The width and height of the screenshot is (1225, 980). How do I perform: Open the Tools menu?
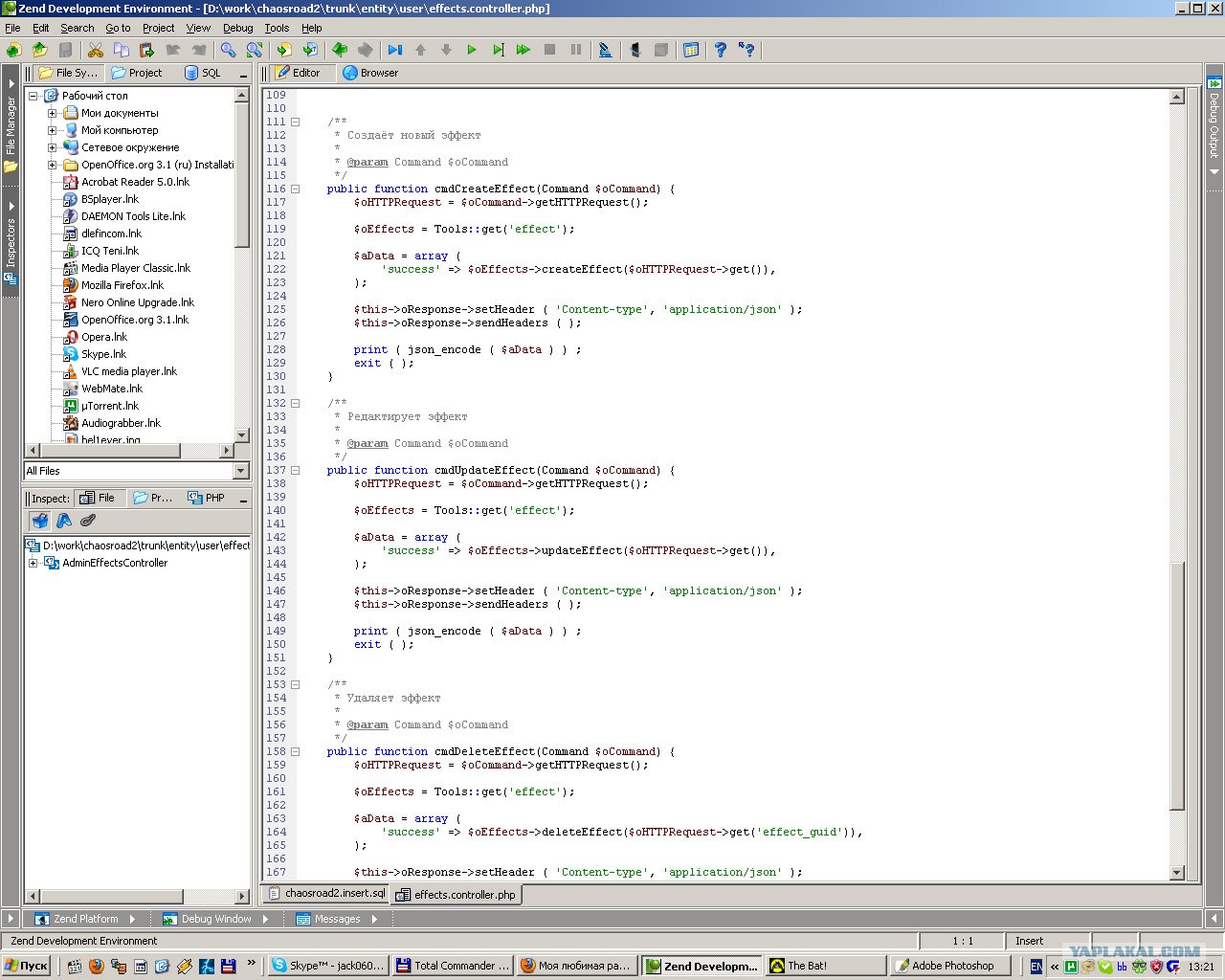(x=277, y=28)
